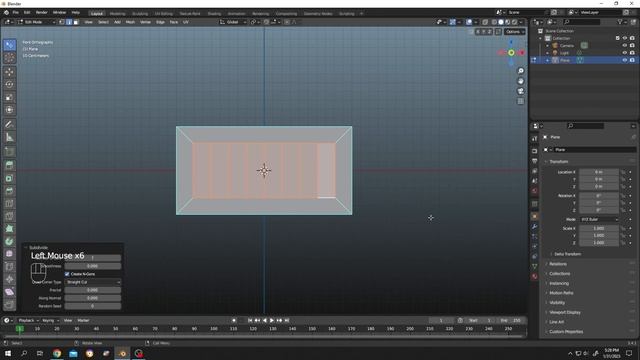Expand the Delta Transform panel

pyautogui.click(x=567, y=254)
